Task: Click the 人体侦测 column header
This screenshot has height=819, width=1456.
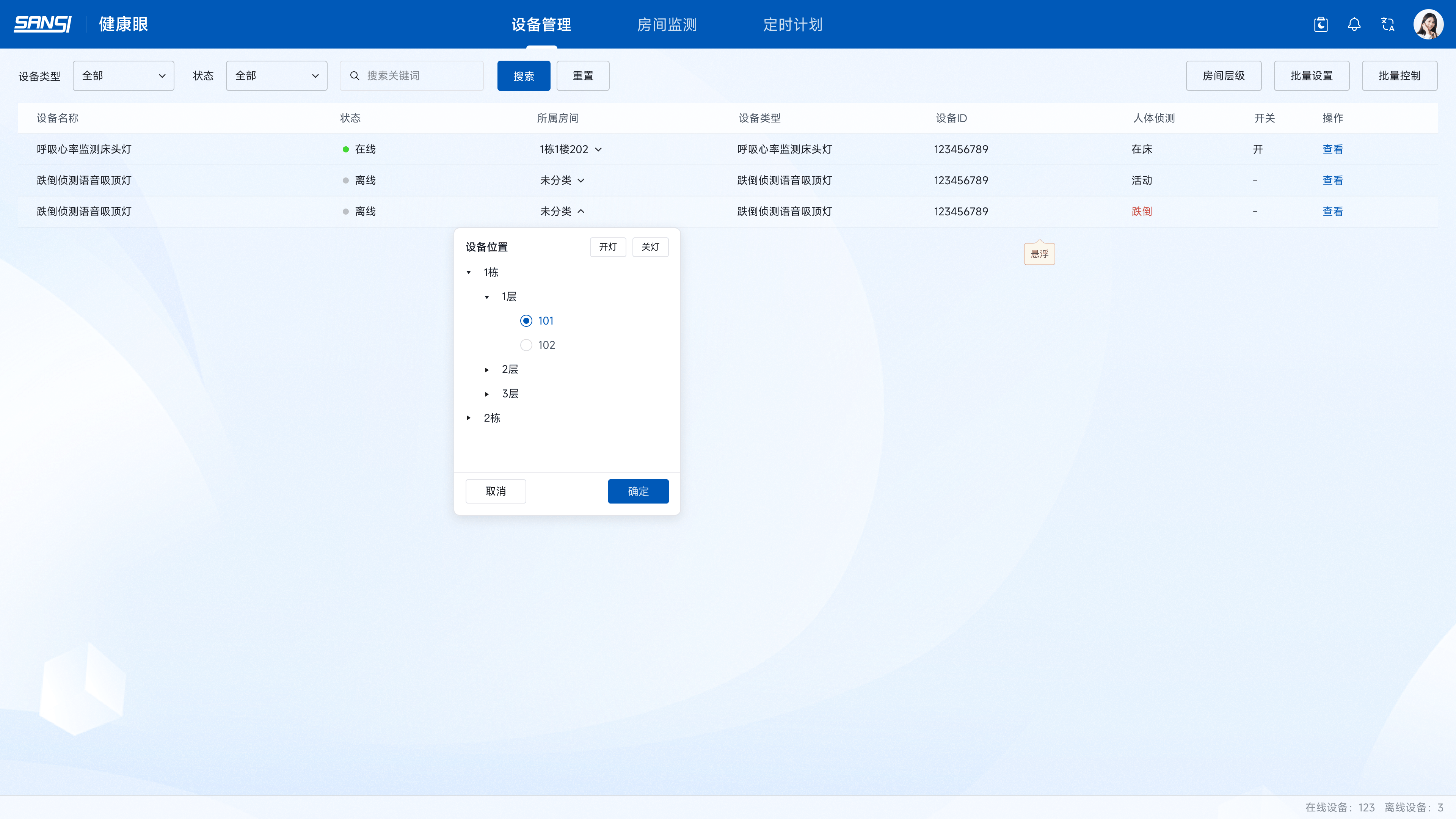Action: point(1153,118)
